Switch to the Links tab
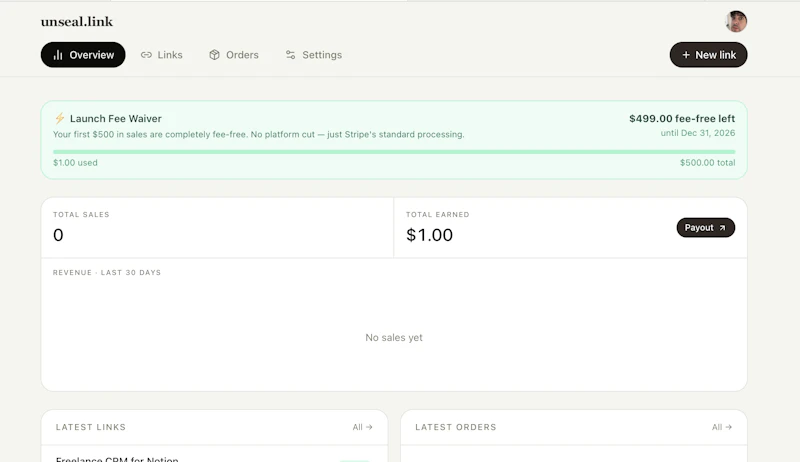This screenshot has width=800, height=462. [161, 55]
